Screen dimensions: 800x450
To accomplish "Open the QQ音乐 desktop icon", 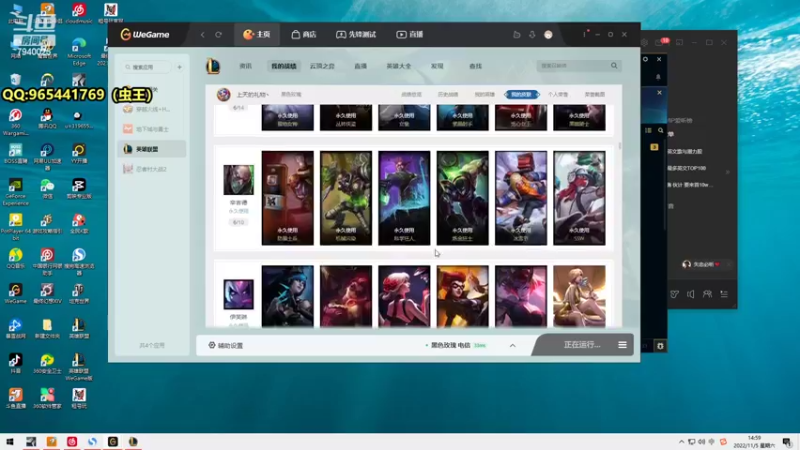I will pyautogui.click(x=15, y=258).
